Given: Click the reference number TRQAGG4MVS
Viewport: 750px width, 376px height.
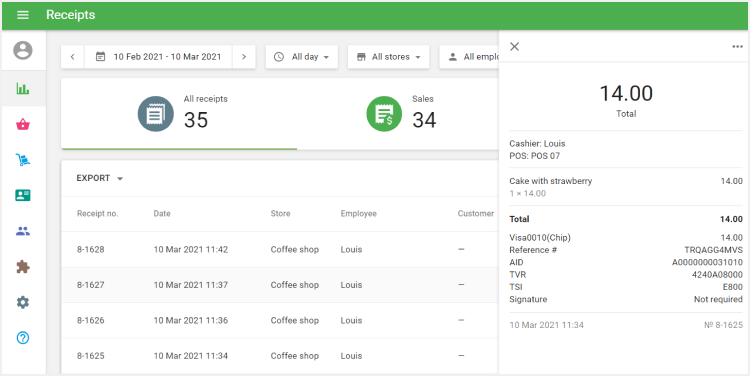Looking at the screenshot, I should [x=713, y=250].
